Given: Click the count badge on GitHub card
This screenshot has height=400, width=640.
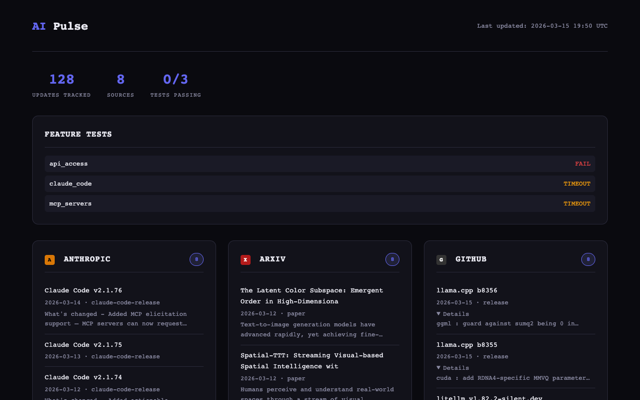Looking at the screenshot, I should [x=588, y=259].
